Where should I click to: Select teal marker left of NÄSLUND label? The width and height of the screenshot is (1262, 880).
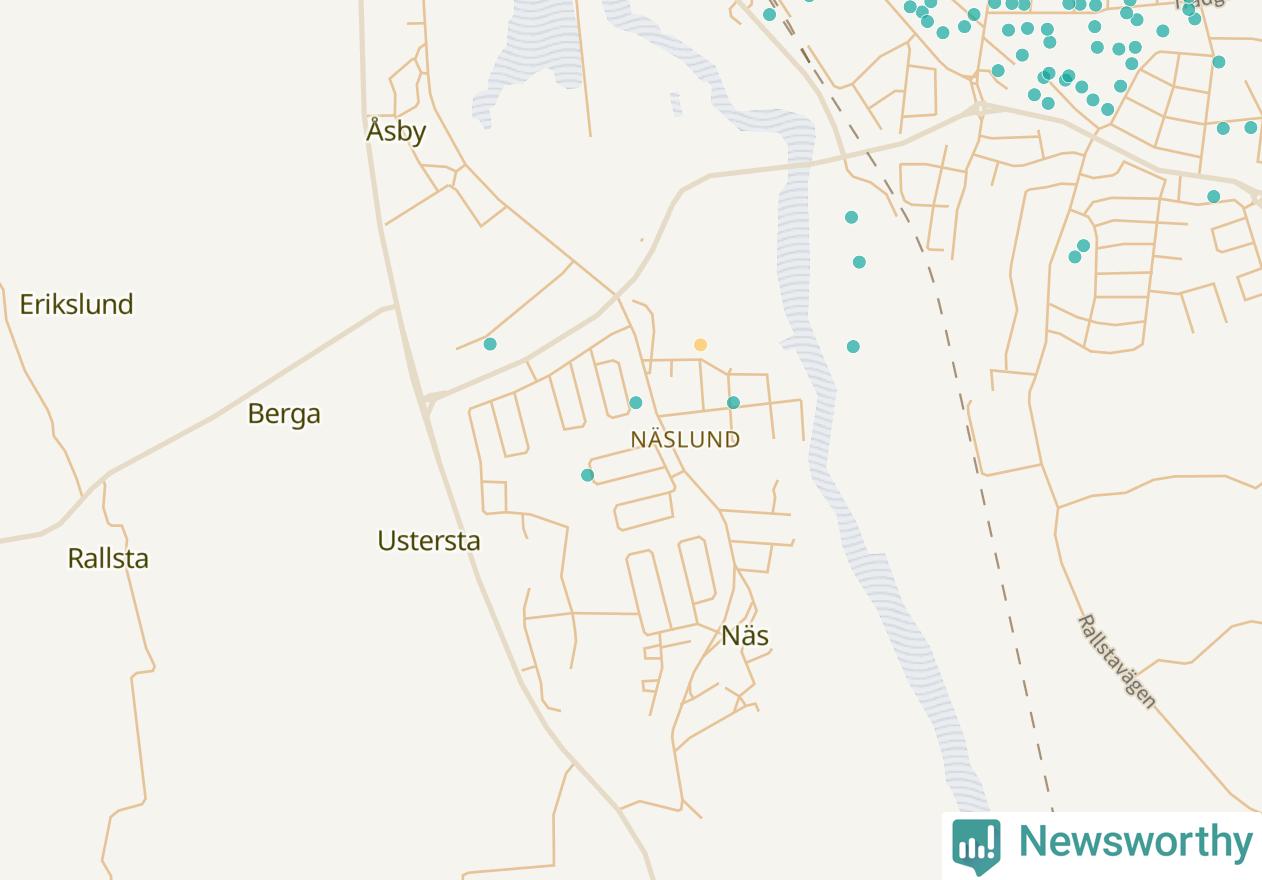(x=635, y=403)
